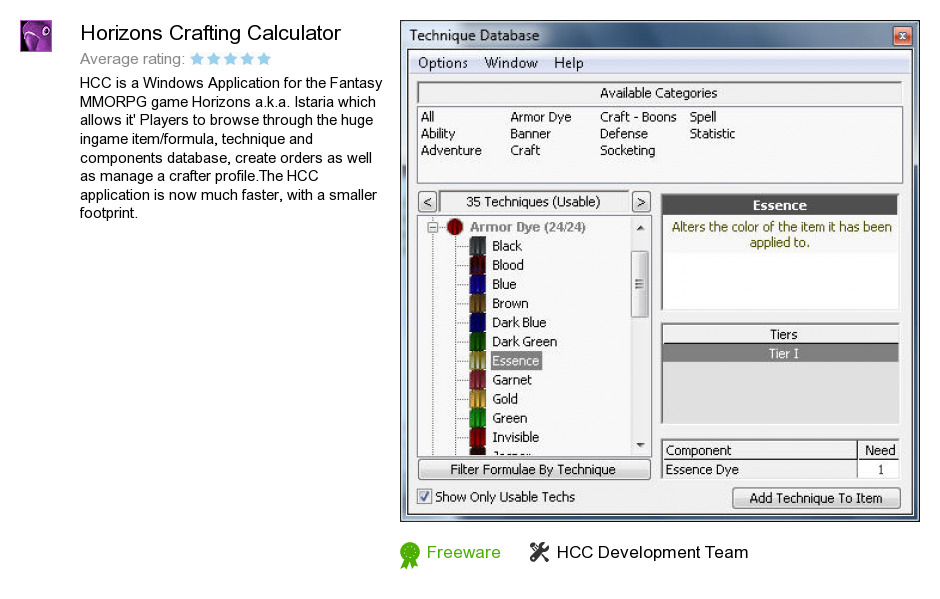Click the Need column header
Screen dimensions: 940x599
coord(879,450)
